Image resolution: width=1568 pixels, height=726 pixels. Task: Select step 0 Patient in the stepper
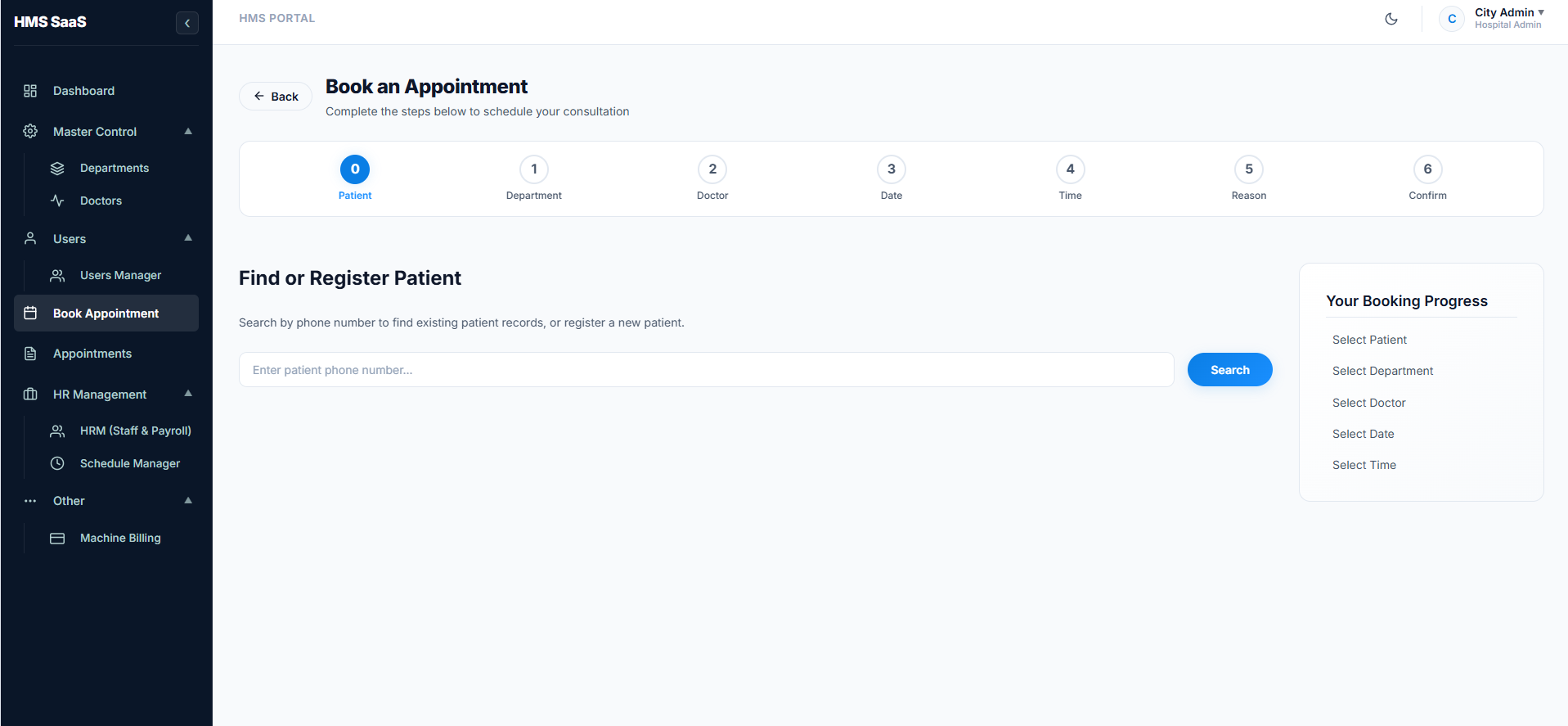pyautogui.click(x=355, y=178)
